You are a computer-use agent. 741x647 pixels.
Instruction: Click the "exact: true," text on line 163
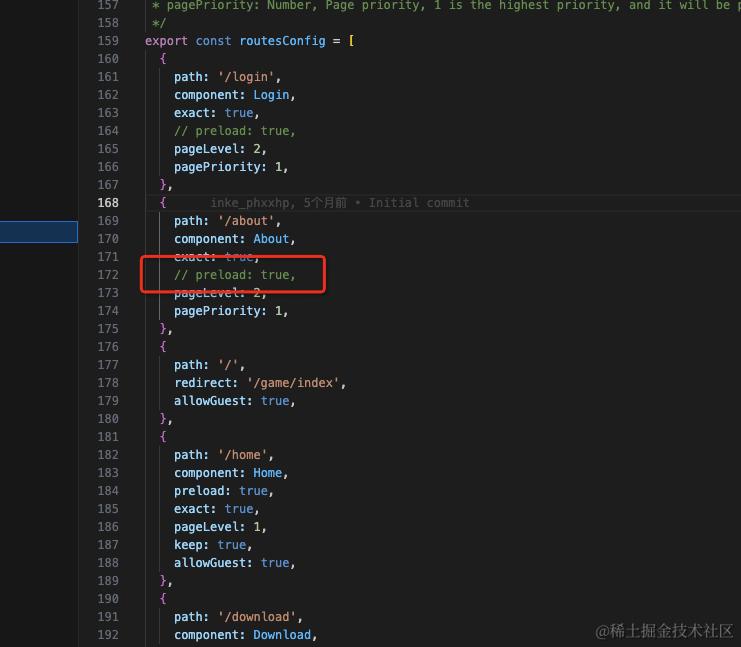[216, 113]
